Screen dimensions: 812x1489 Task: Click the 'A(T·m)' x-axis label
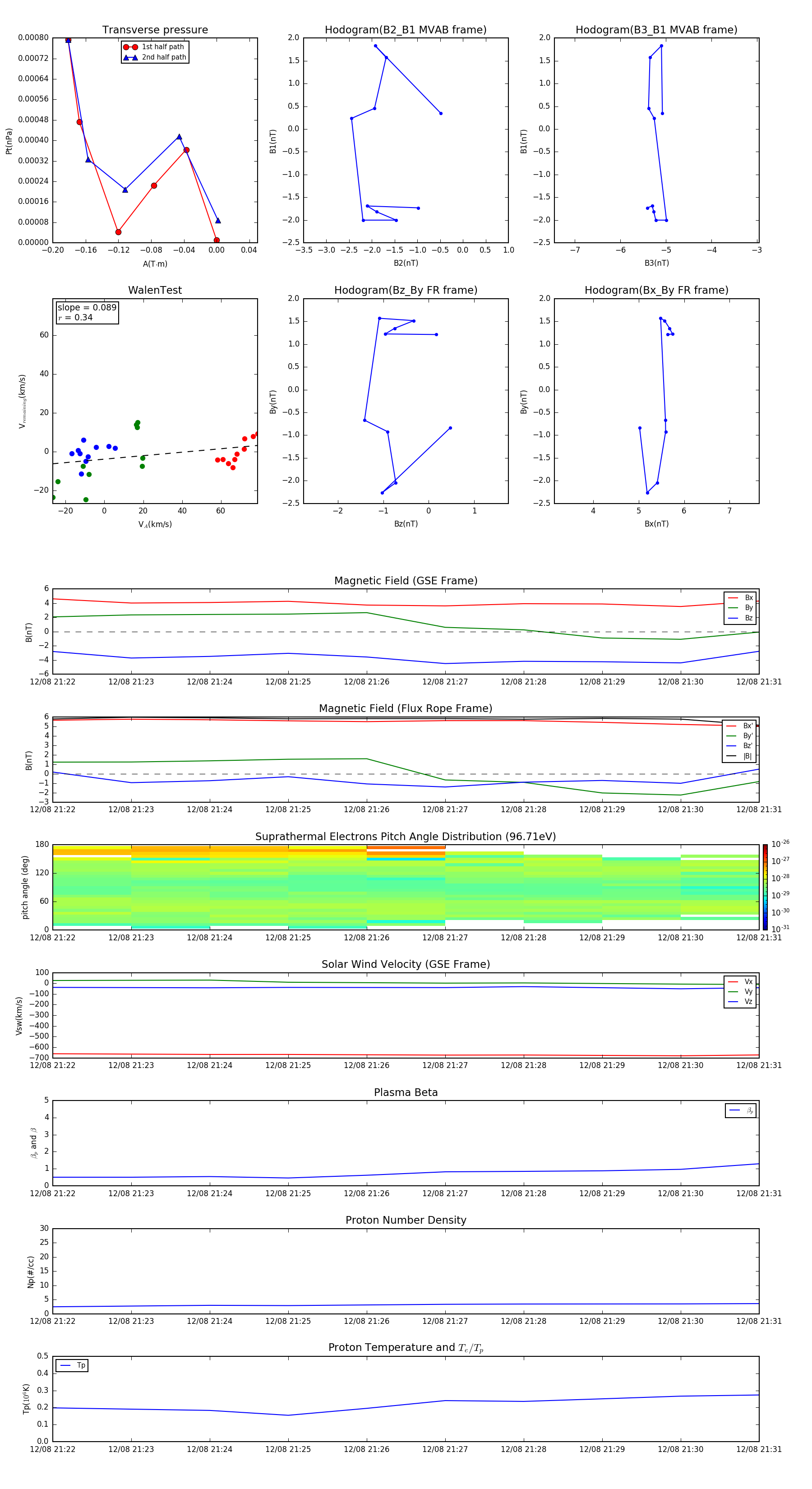[155, 264]
